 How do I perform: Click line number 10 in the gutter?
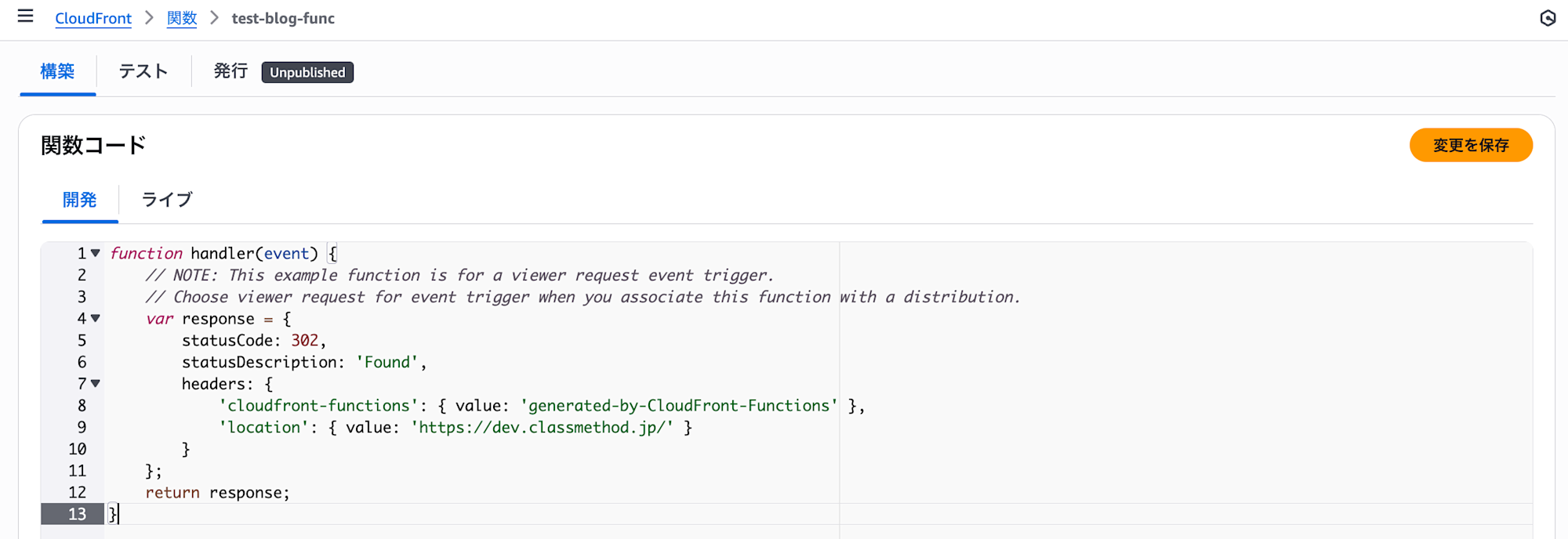(77, 449)
